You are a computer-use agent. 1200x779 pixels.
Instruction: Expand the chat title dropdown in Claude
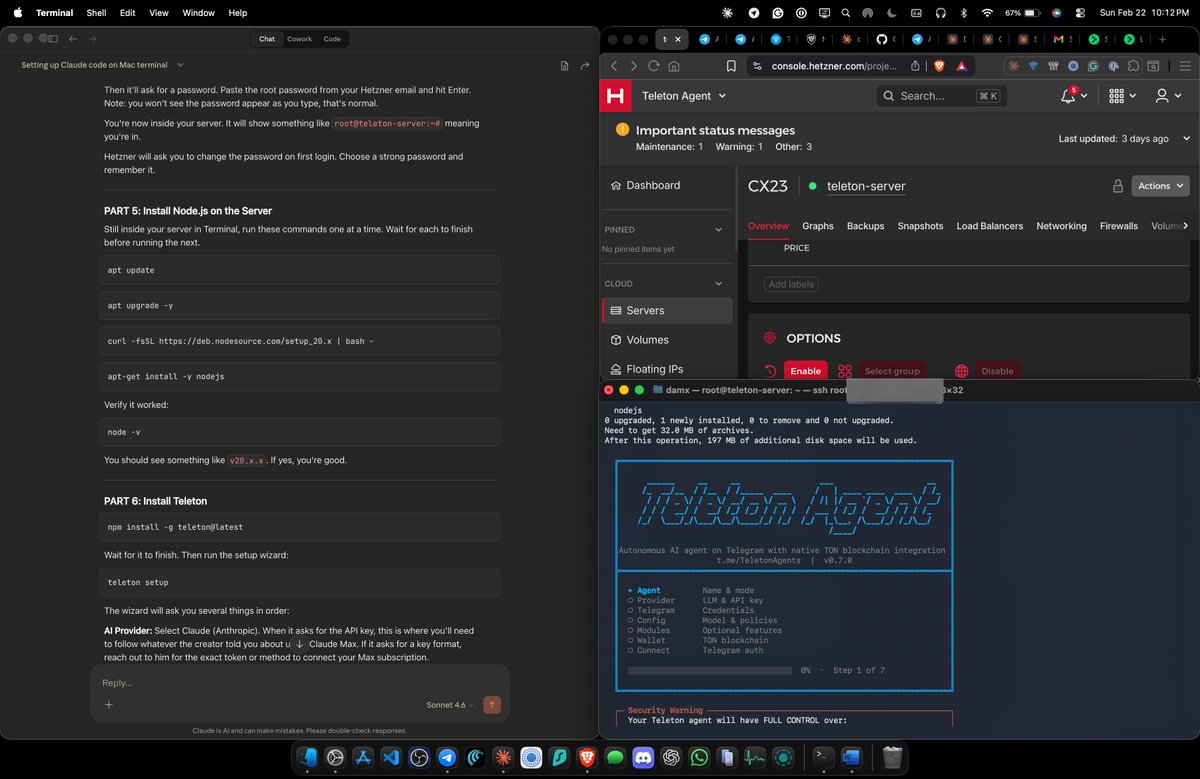(x=180, y=65)
